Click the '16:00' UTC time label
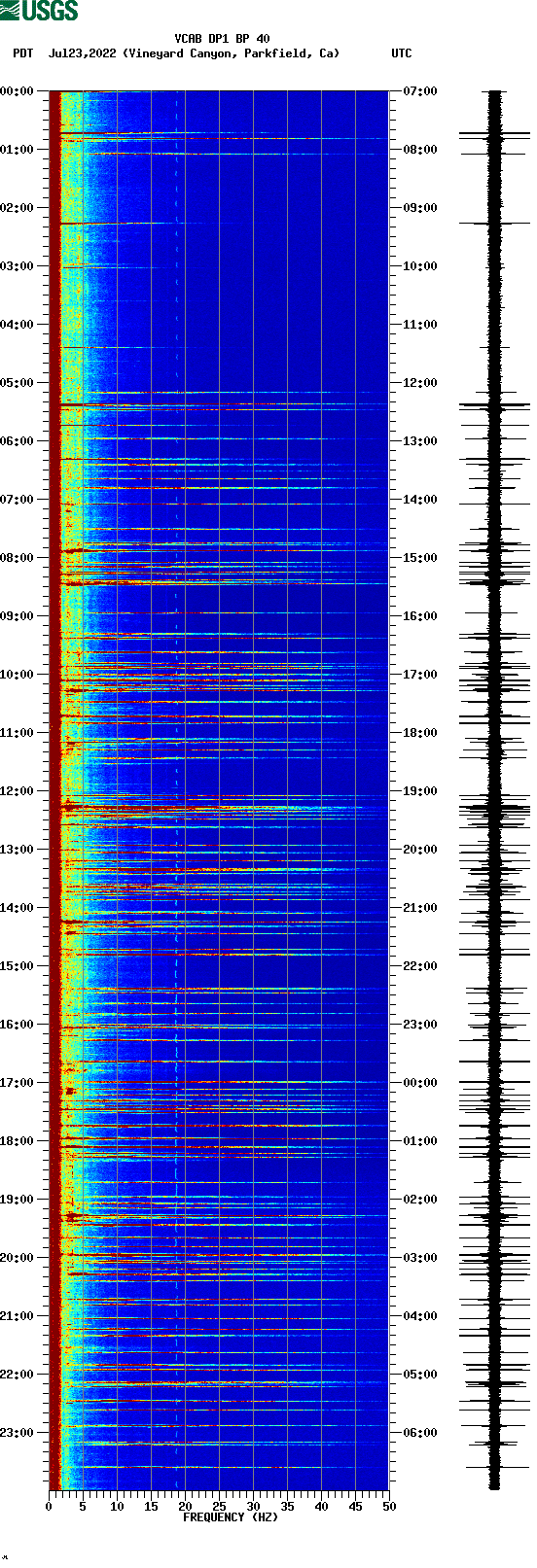Image resolution: width=537 pixels, height=1568 pixels. coord(420,616)
